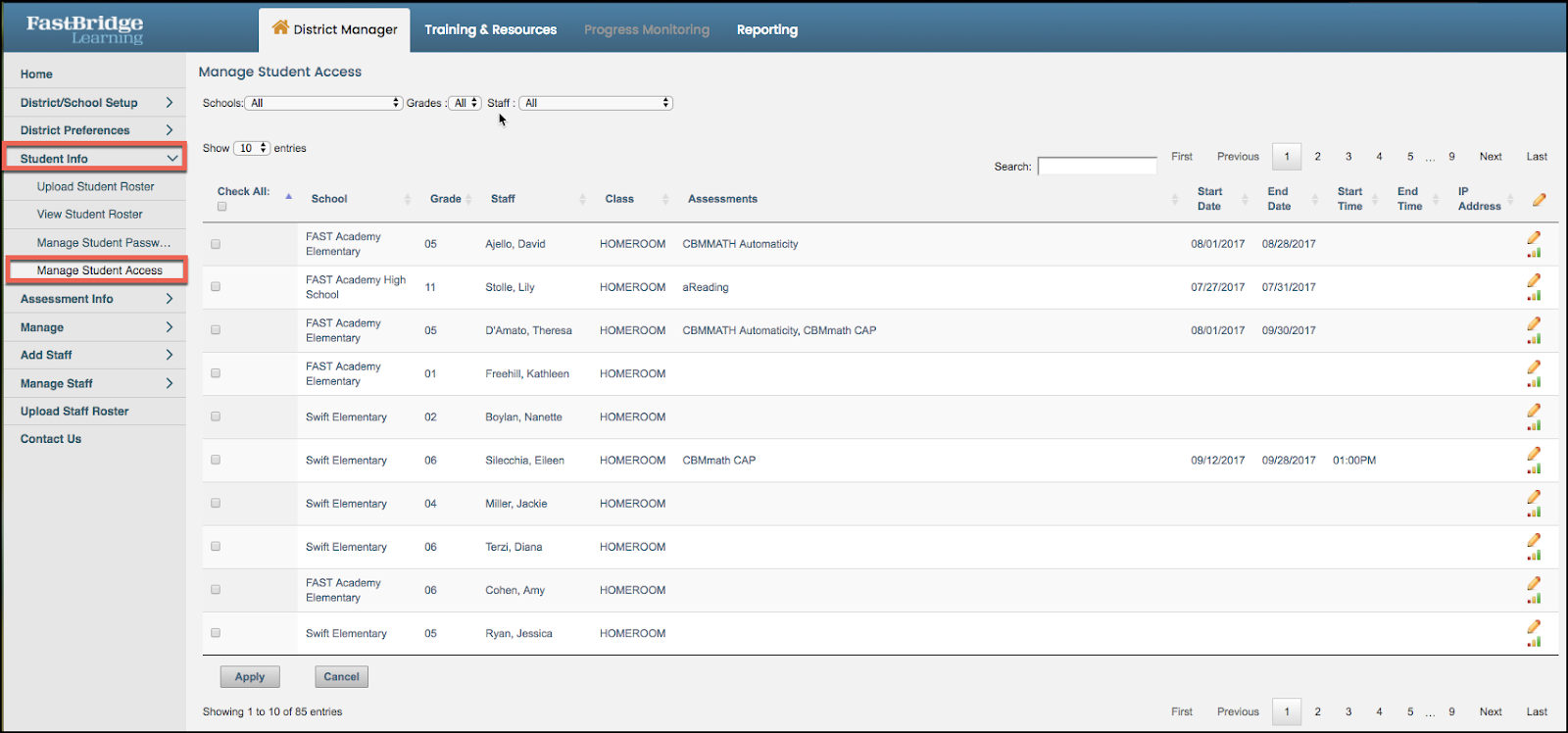Edit access for Stolle, Lily row
This screenshot has width=1568, height=733.
[1534, 280]
